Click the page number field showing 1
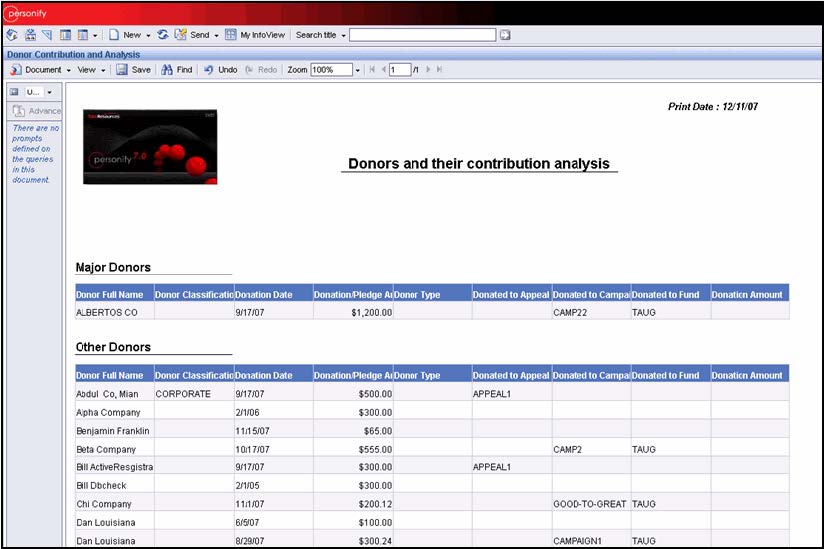The width and height of the screenshot is (824, 549). [x=400, y=69]
